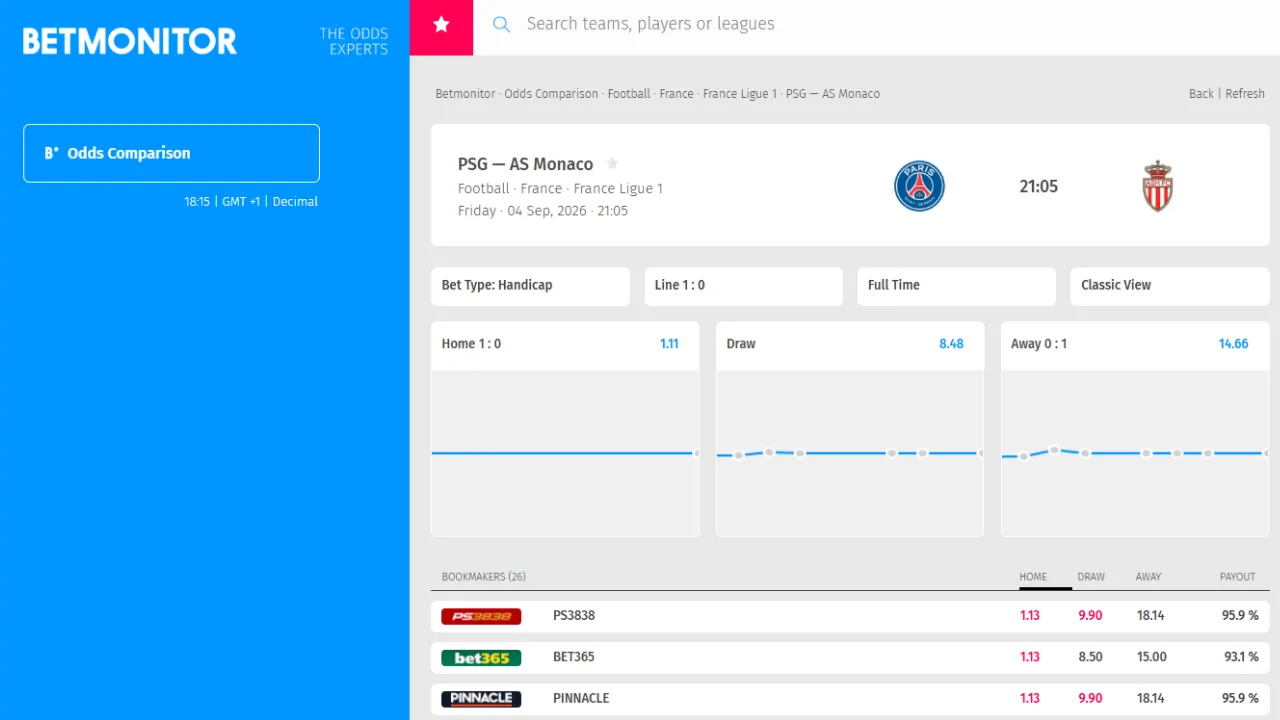Open the Bet Type: Handicap dropdown

click(x=530, y=286)
